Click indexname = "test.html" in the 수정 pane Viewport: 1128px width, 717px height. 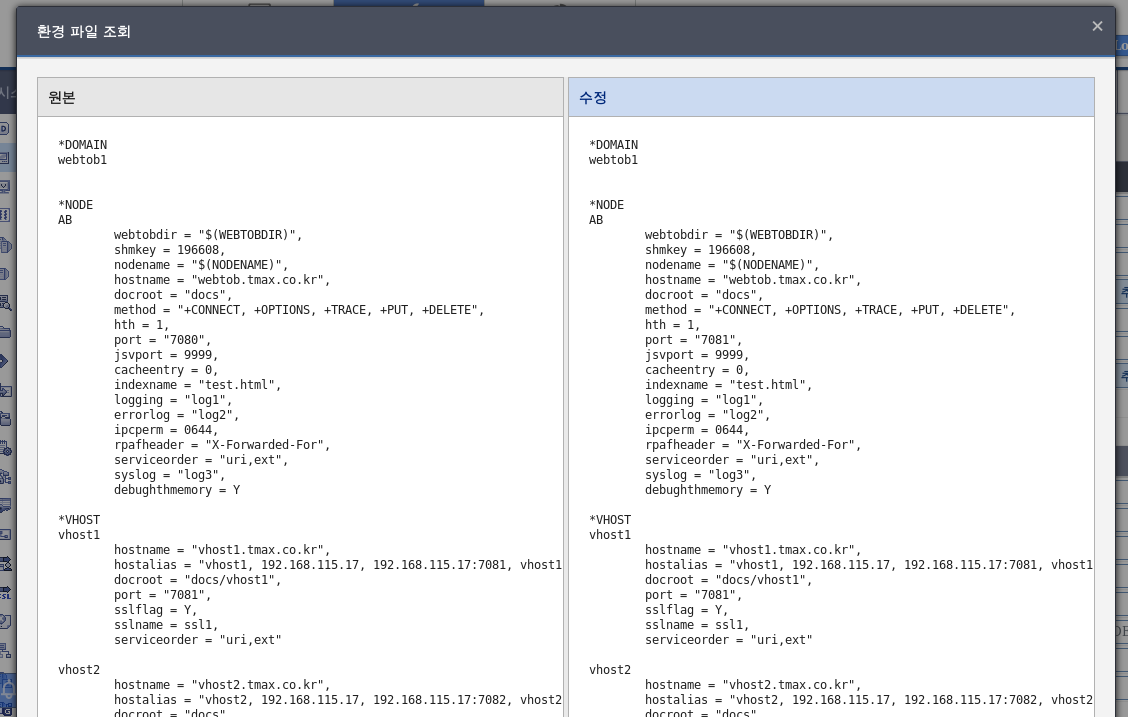pyautogui.click(x=728, y=385)
